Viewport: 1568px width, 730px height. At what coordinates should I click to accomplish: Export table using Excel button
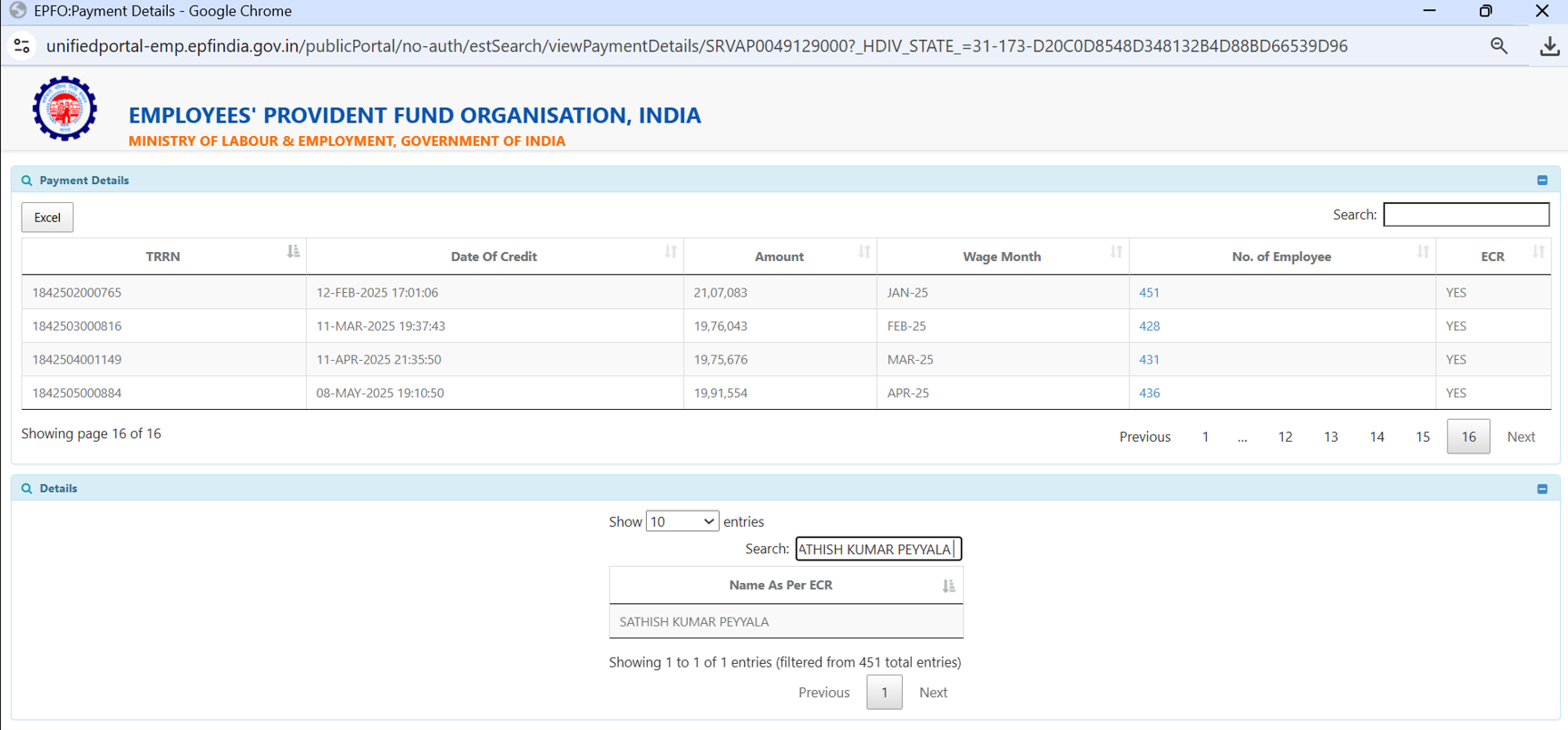[47, 218]
